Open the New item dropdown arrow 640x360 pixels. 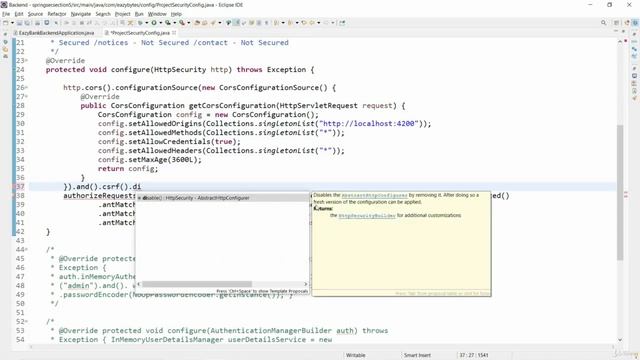[12, 23]
